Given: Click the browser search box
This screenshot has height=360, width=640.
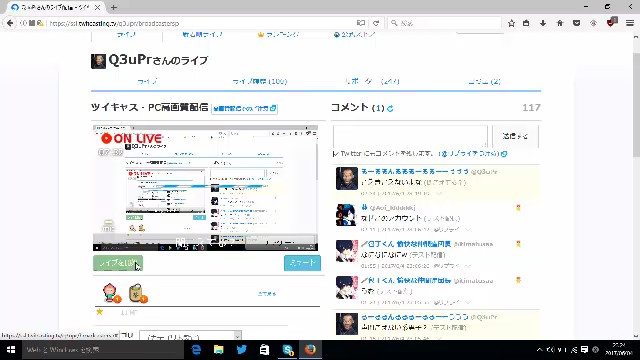Looking at the screenshot, I should pyautogui.click(x=445, y=23).
